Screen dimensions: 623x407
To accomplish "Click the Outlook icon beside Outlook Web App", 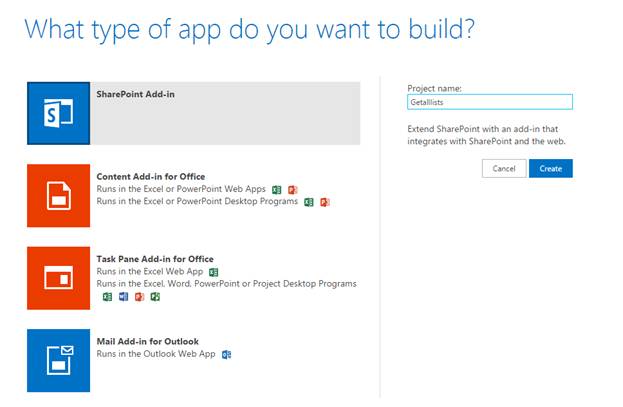I will (227, 354).
